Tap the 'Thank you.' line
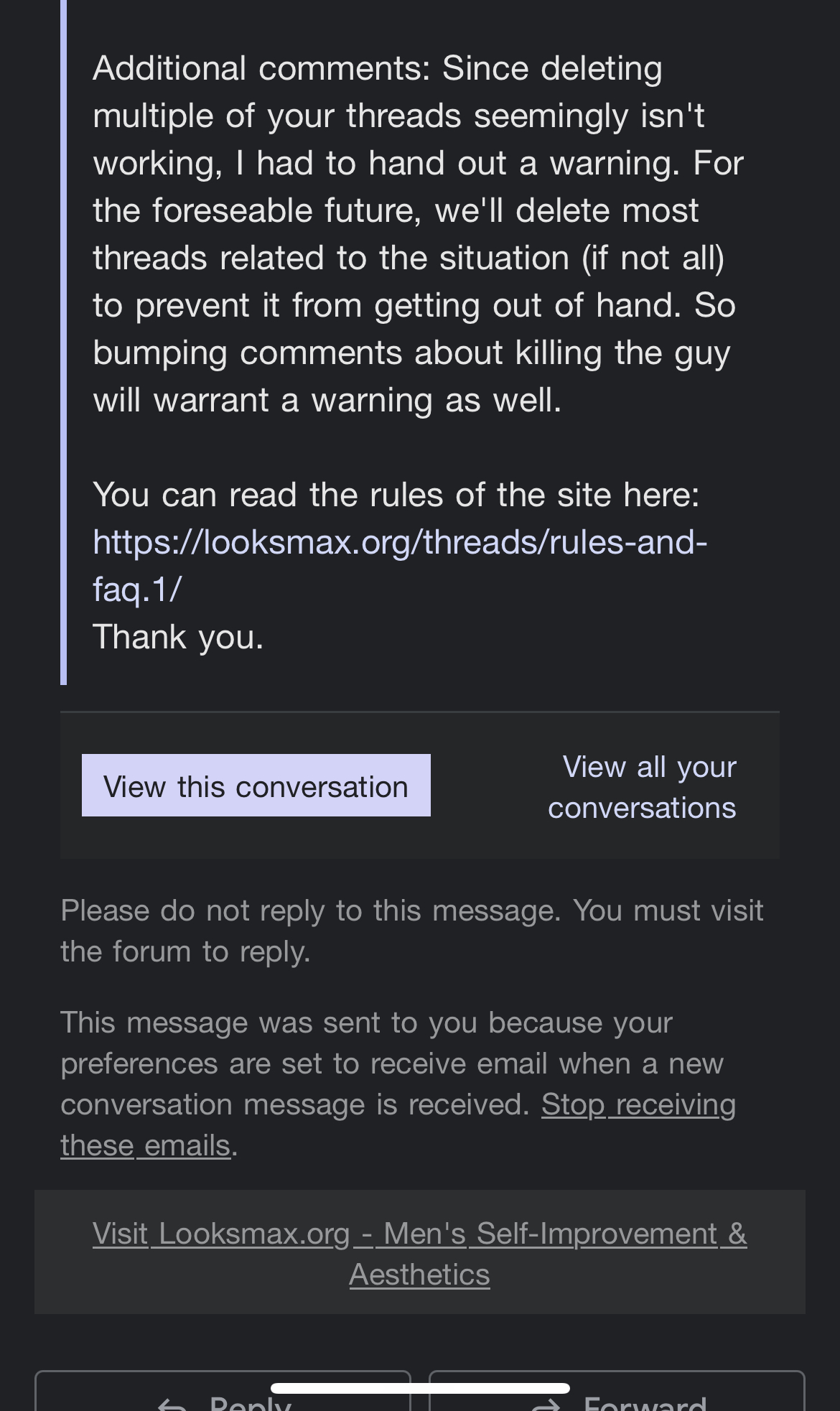This screenshot has height=1411, width=840. pyautogui.click(x=178, y=637)
